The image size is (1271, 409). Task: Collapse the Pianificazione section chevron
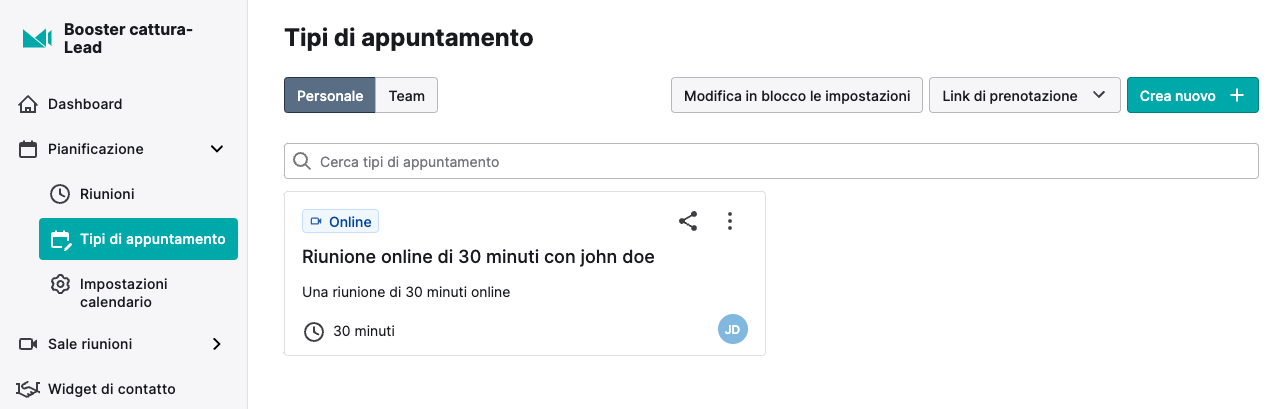pos(216,149)
